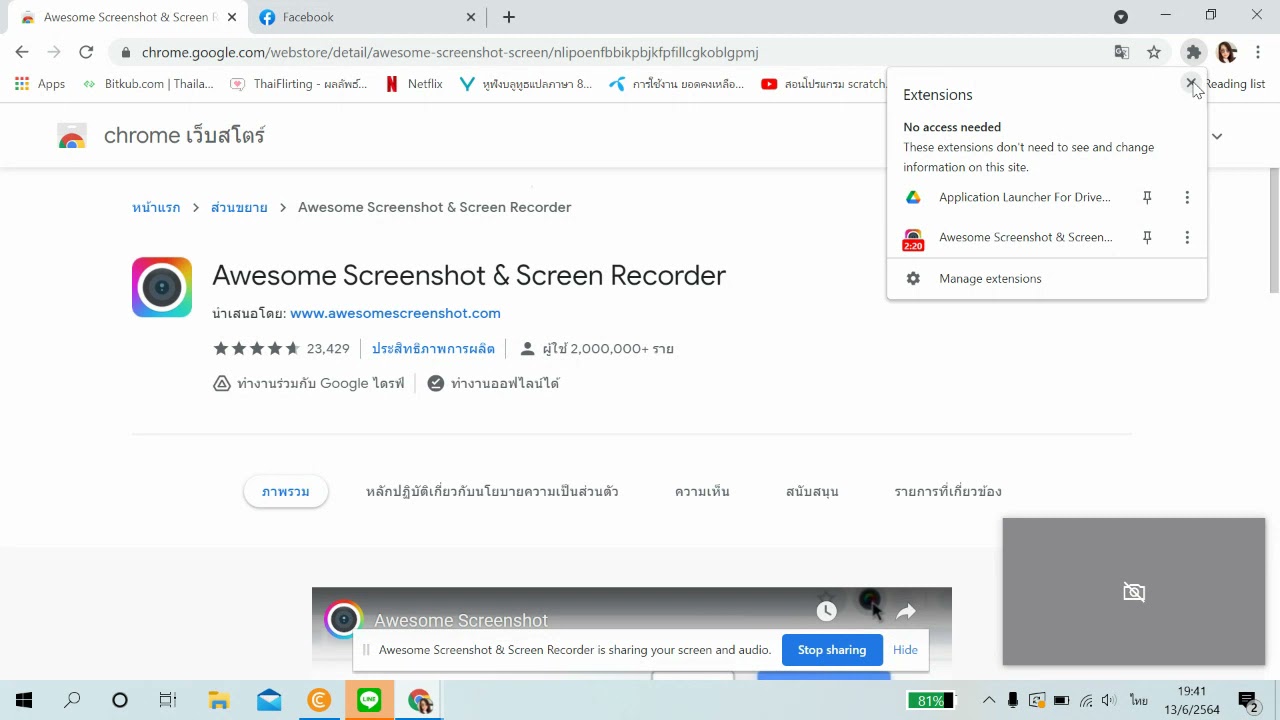This screenshot has width=1280, height=720.
Task: Open the notification center icon
Action: pos(1248,701)
